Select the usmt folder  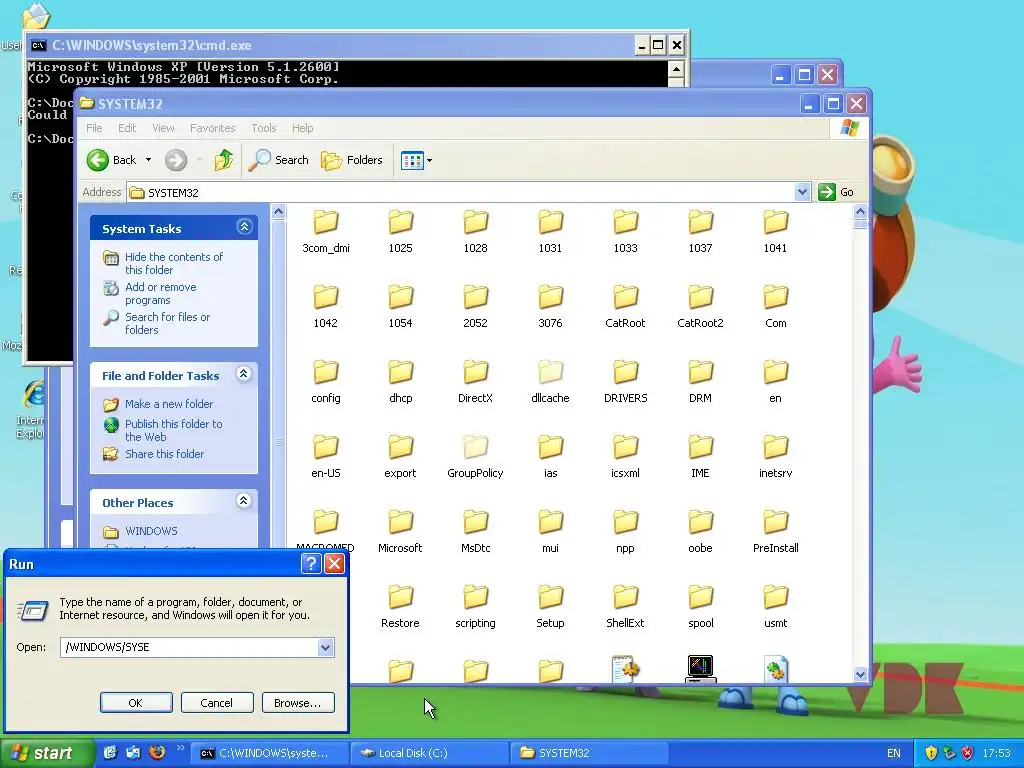click(x=776, y=607)
